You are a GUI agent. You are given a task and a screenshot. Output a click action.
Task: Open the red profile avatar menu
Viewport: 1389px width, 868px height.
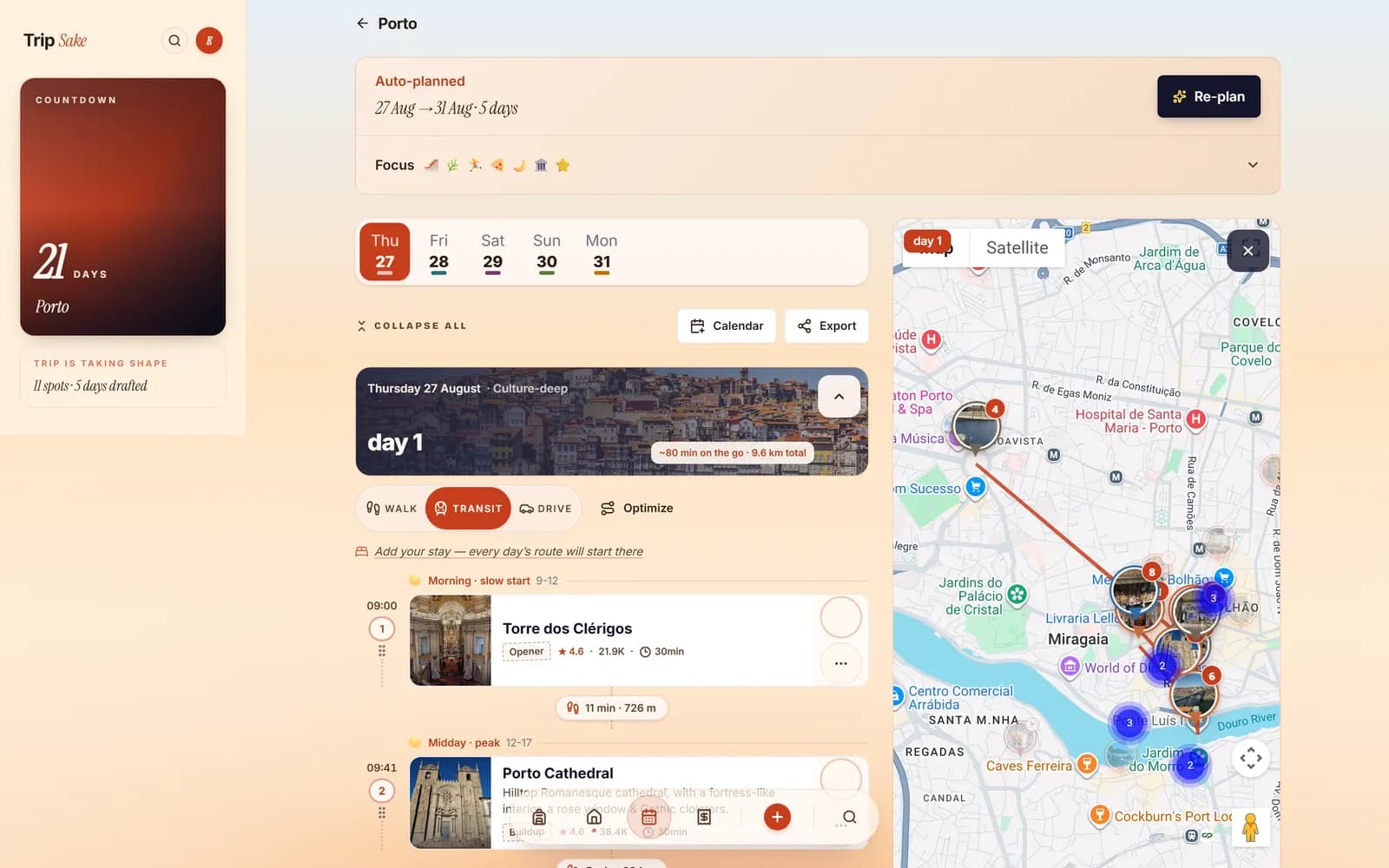pos(209,41)
